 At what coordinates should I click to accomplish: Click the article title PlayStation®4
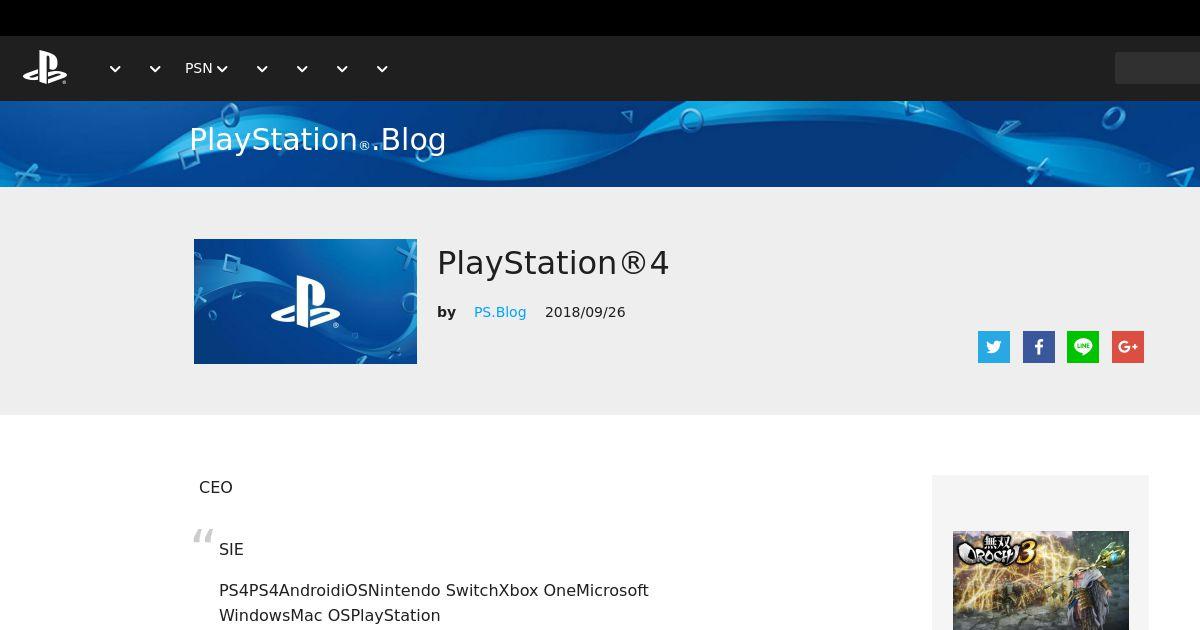pyautogui.click(x=553, y=263)
